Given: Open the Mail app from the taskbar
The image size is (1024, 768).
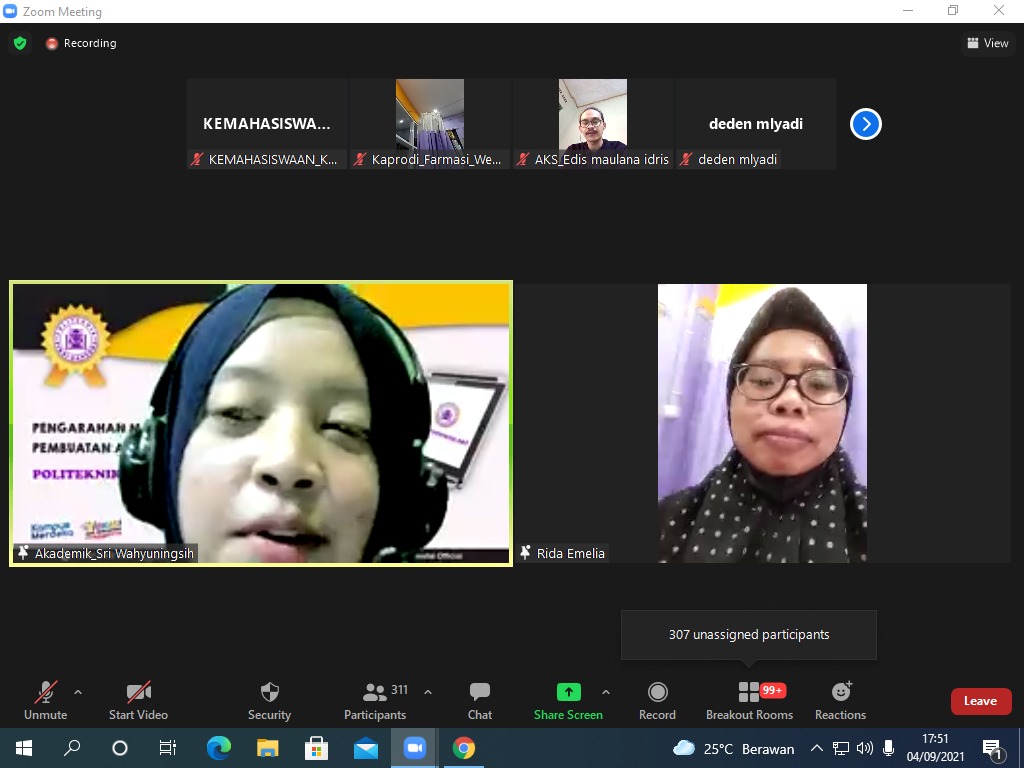Looking at the screenshot, I should coord(366,748).
